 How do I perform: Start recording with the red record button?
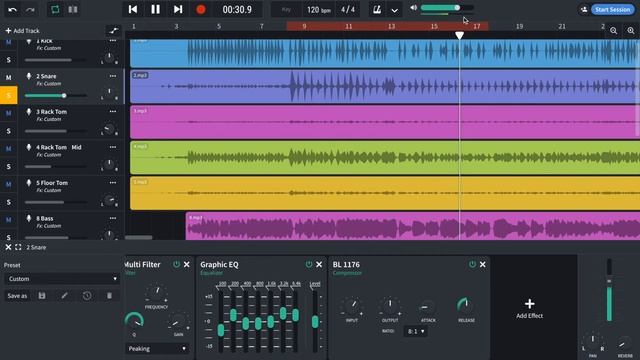[200, 9]
